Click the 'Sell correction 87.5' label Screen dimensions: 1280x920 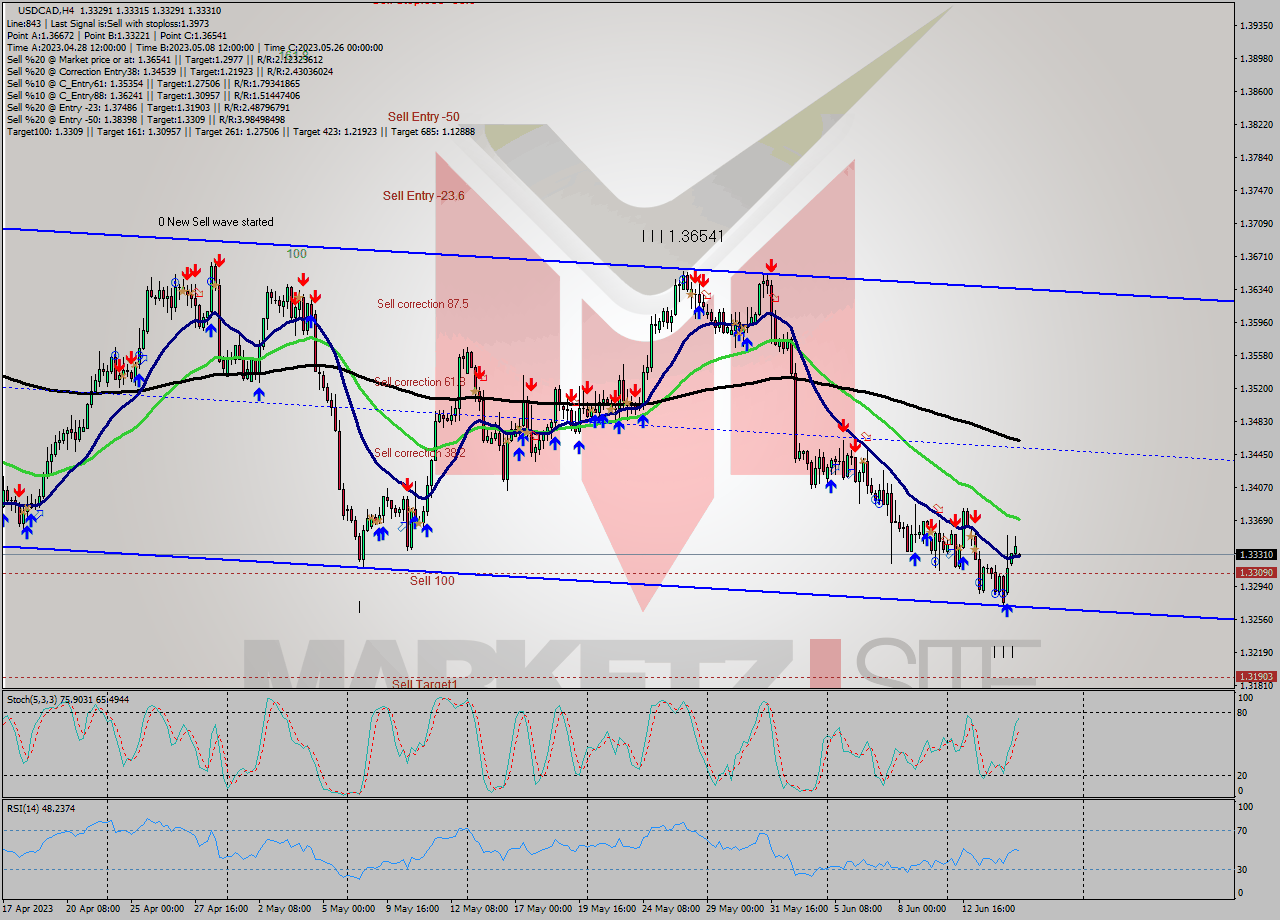[422, 303]
